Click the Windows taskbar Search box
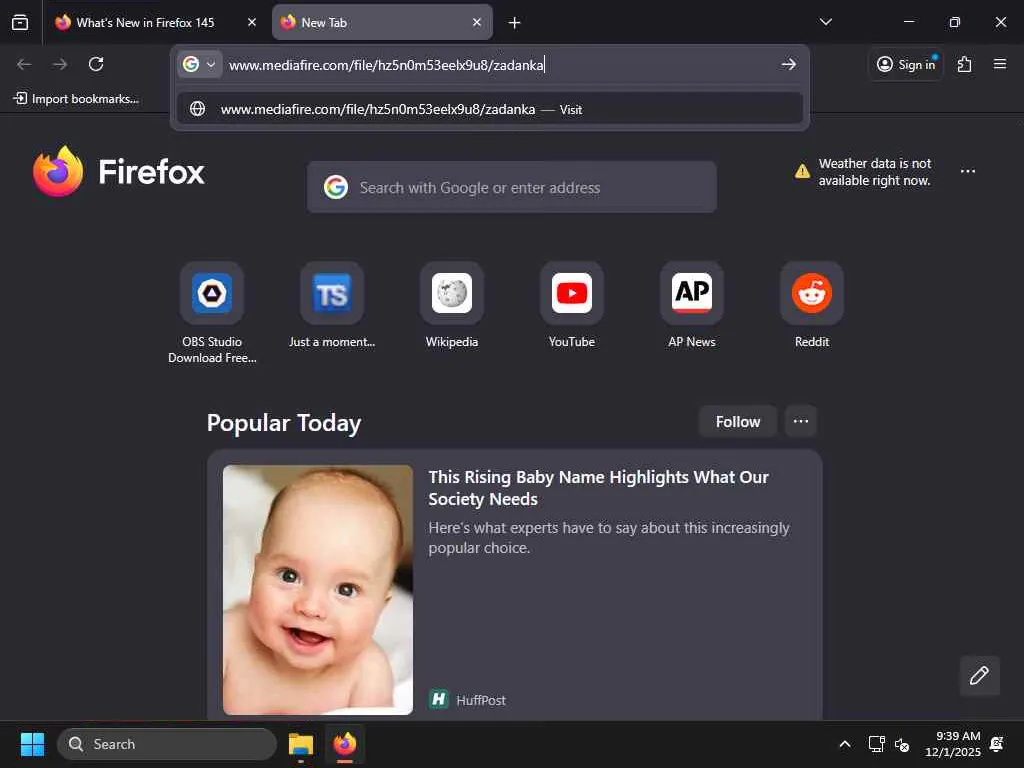Screen dimensions: 1024x768 167,744
